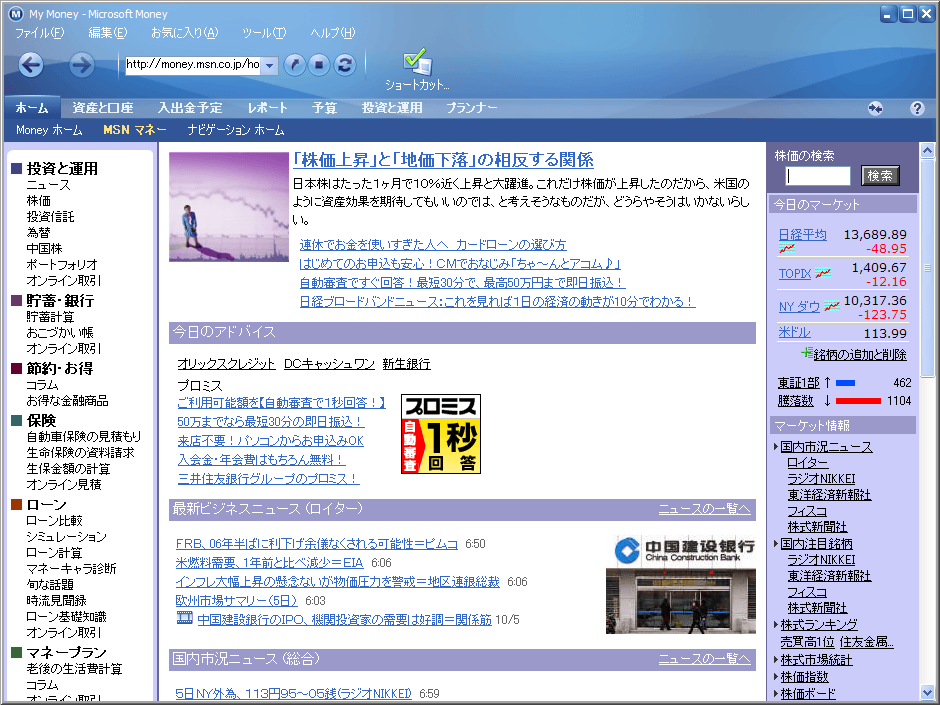Switch to the プランナー tab

tap(471, 108)
